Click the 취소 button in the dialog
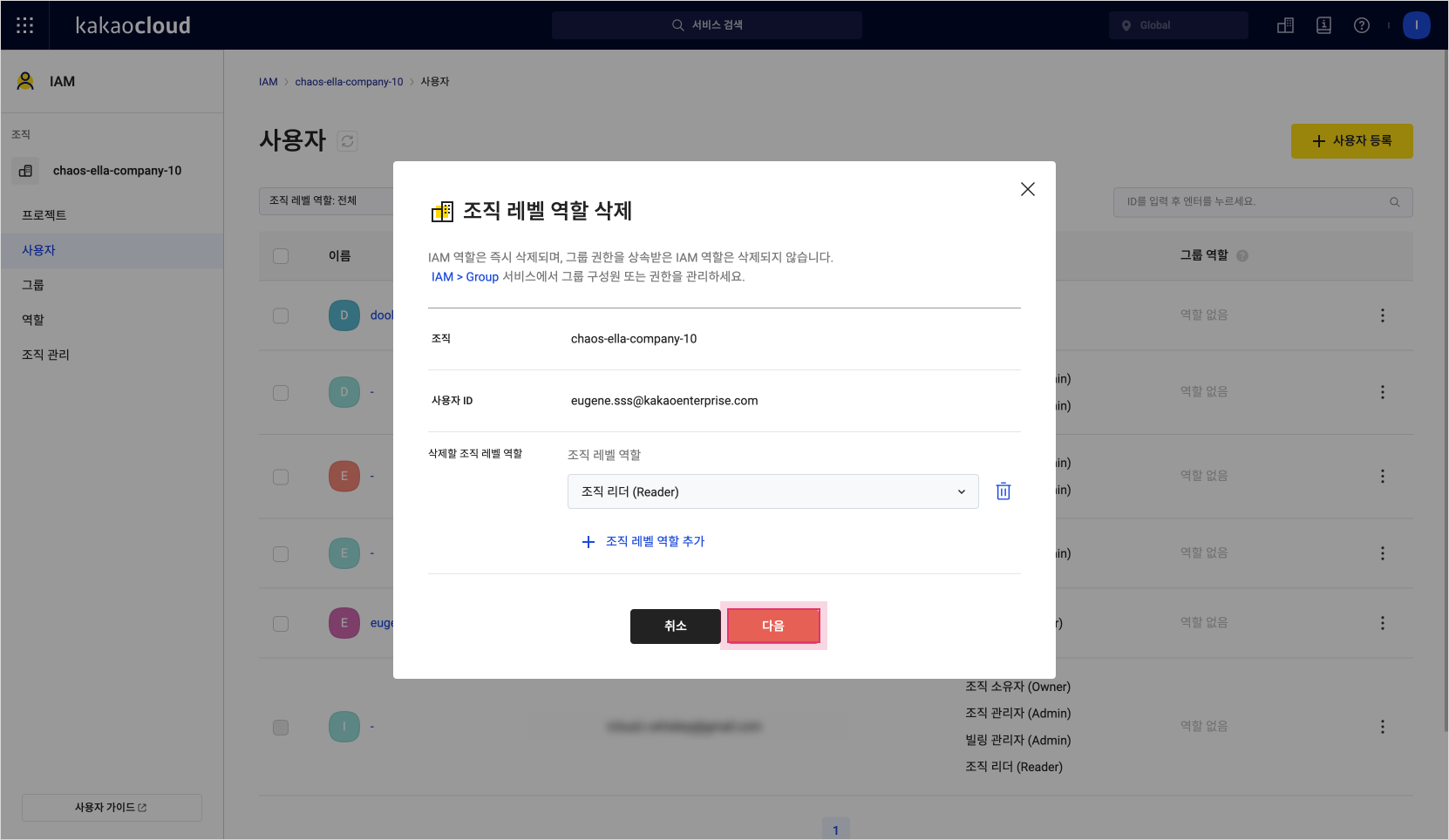This screenshot has width=1449, height=840. [x=676, y=627]
